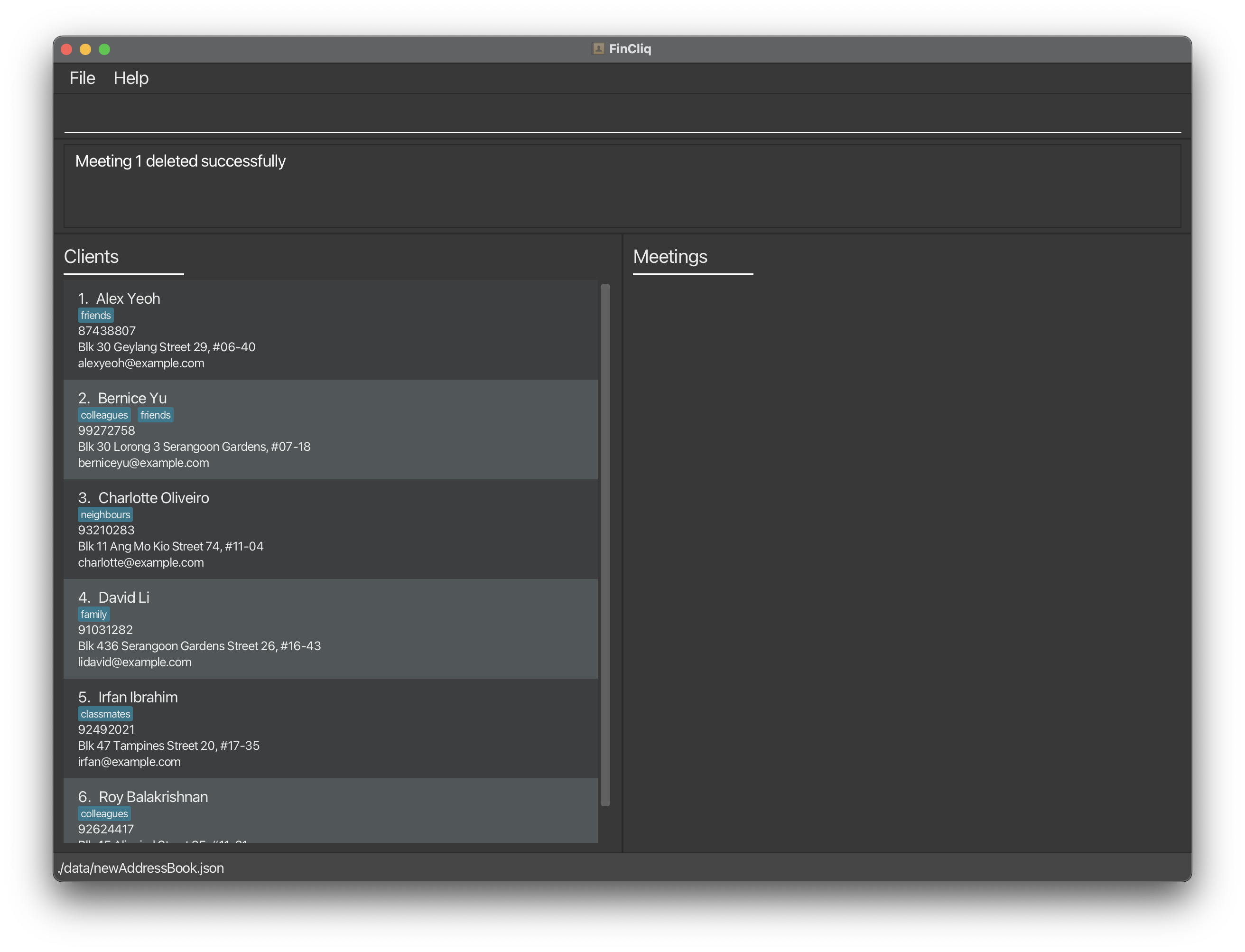This screenshot has width=1245, height=952.
Task: Click the colleagues tag on Bernice Yu
Action: 103,414
